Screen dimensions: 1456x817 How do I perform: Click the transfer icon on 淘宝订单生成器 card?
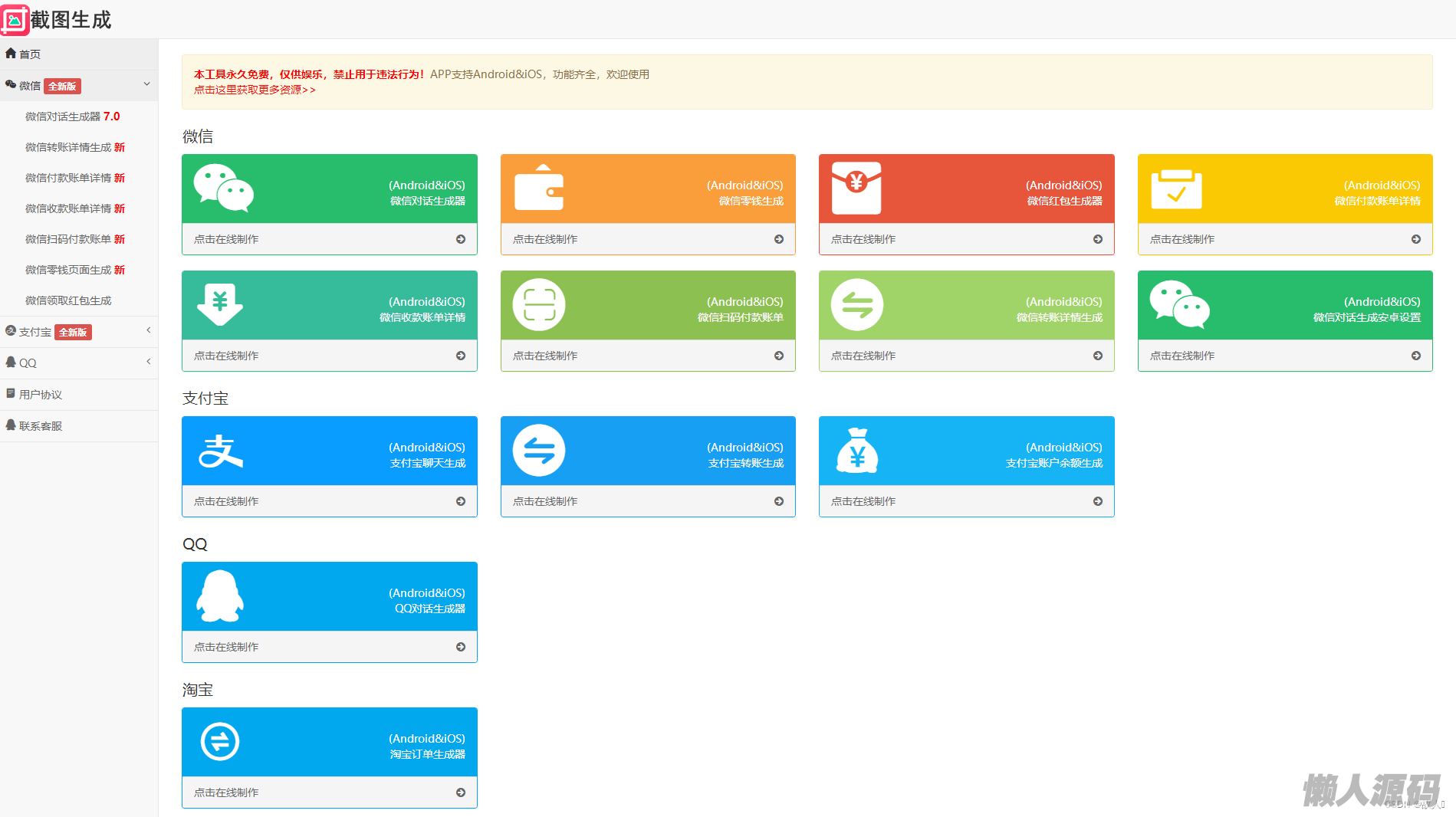point(220,742)
